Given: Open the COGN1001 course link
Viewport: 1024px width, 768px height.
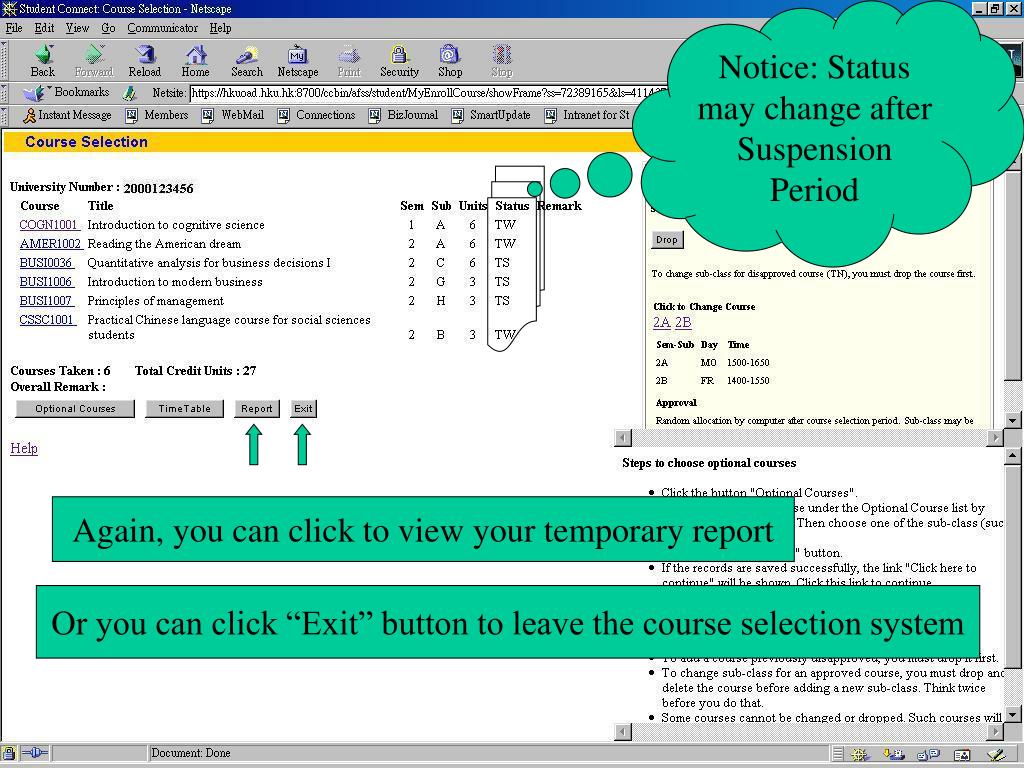Looking at the screenshot, I should coord(50,225).
